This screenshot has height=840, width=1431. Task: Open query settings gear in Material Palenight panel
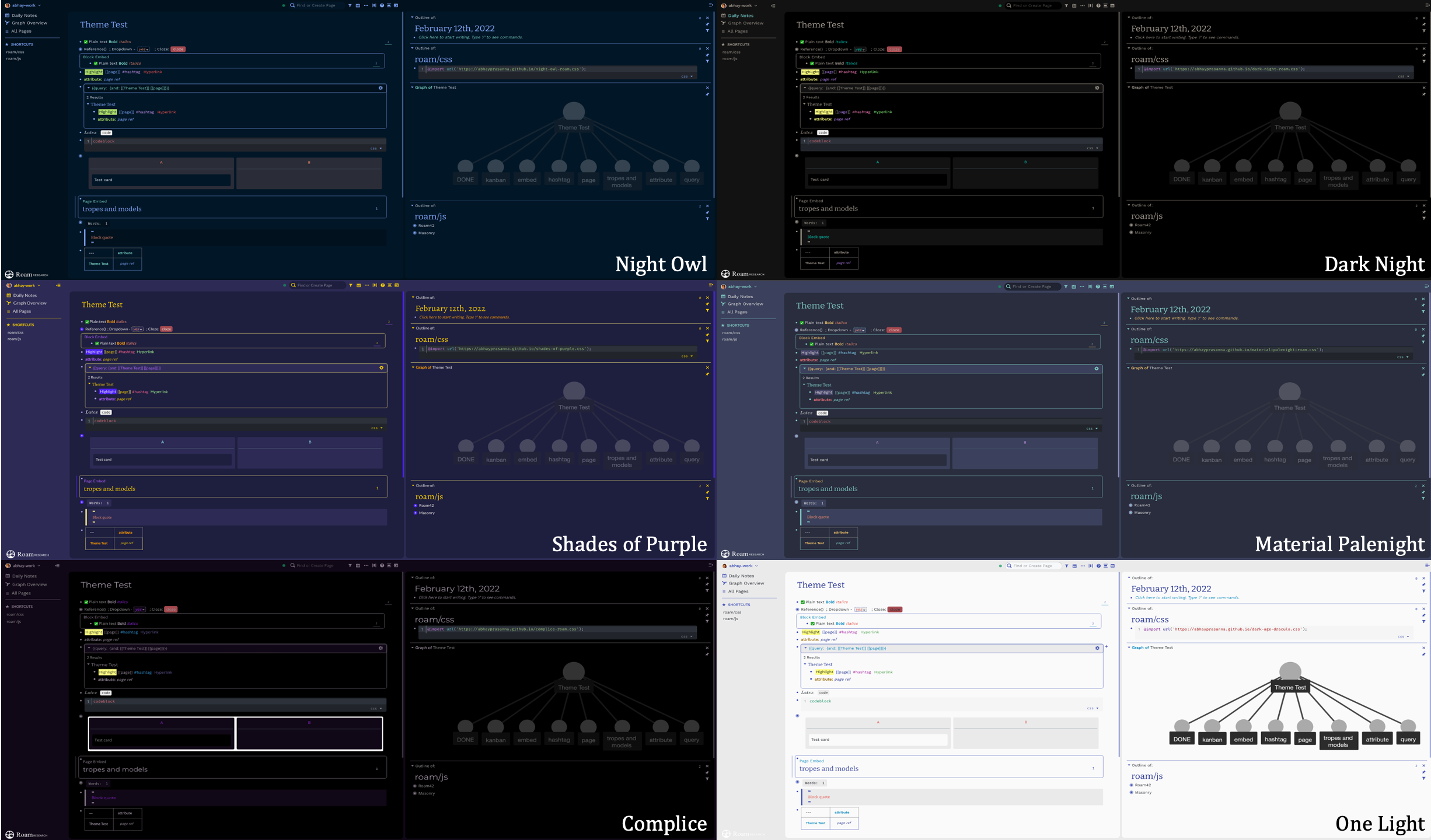click(x=1096, y=369)
